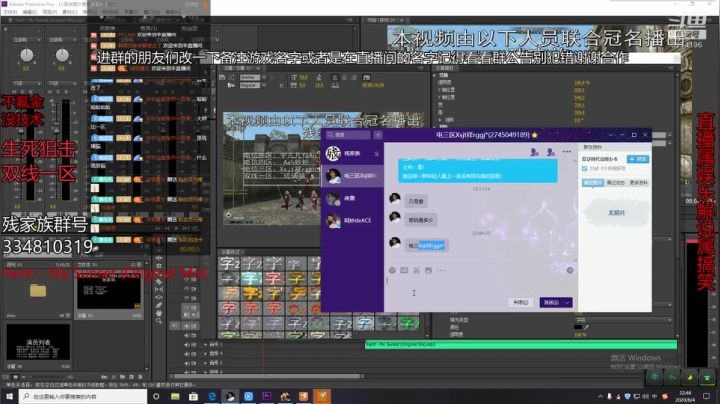Screen dimensions: 720x404
Task: Open first 只读 automation dropdown in mixer
Action: [27, 83]
